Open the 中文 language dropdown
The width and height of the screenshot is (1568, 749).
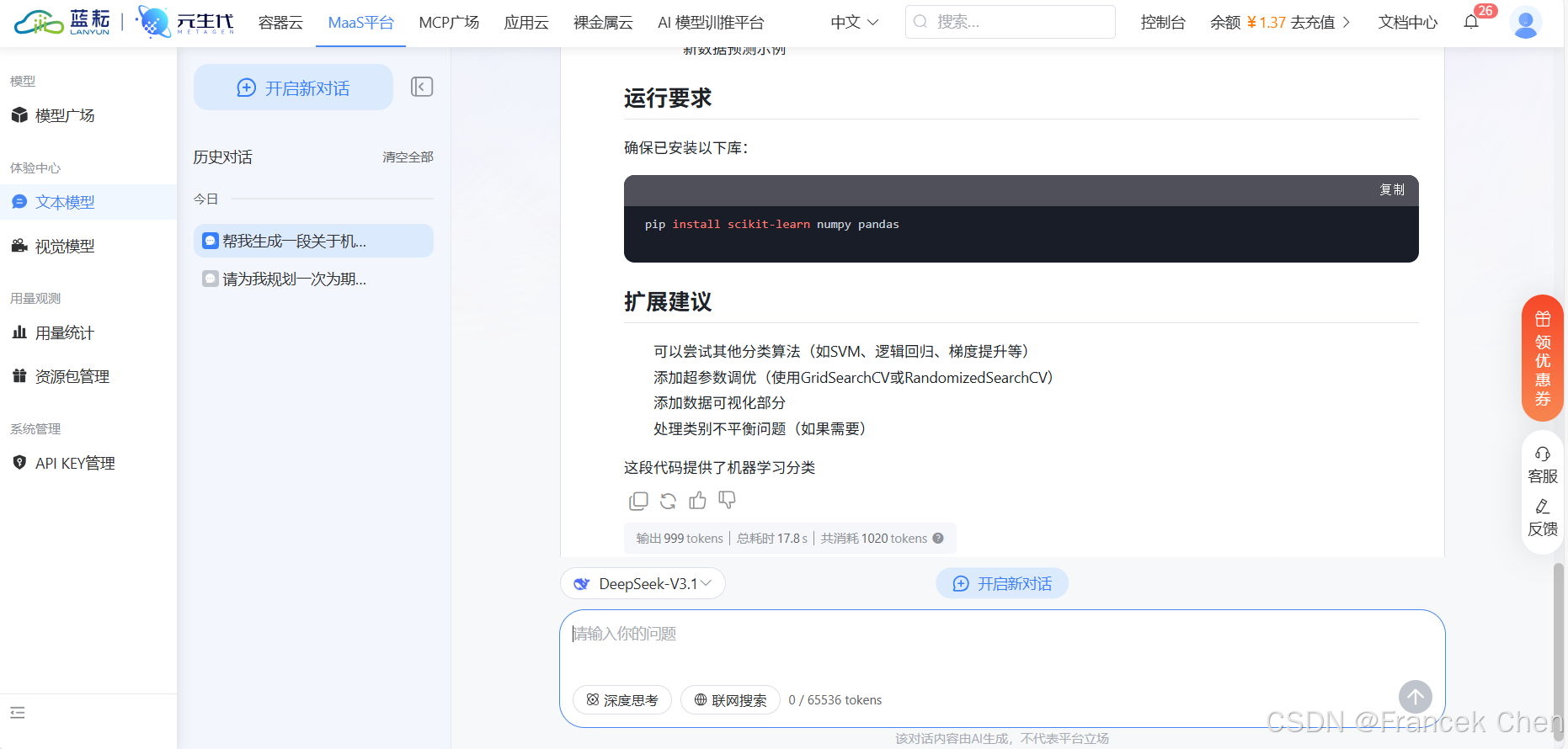(x=854, y=23)
